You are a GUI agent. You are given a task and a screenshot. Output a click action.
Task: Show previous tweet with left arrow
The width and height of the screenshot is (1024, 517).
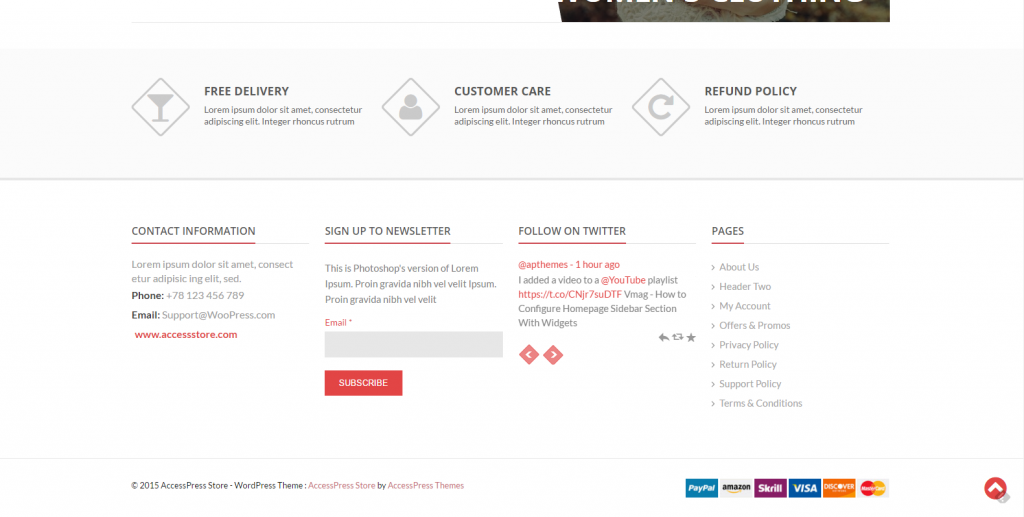[529, 355]
